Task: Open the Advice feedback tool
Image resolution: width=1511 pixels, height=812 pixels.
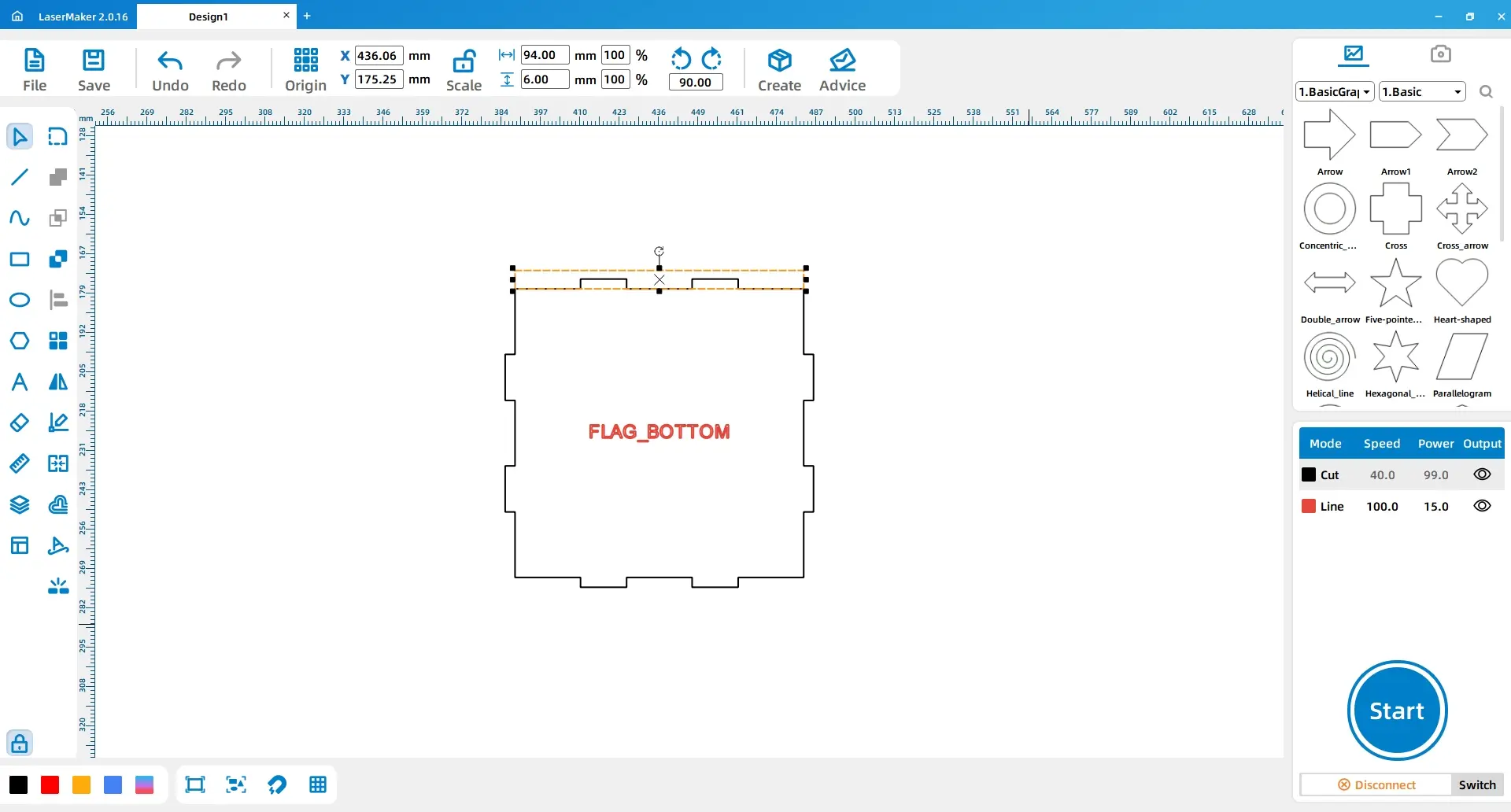Action: coord(842,70)
